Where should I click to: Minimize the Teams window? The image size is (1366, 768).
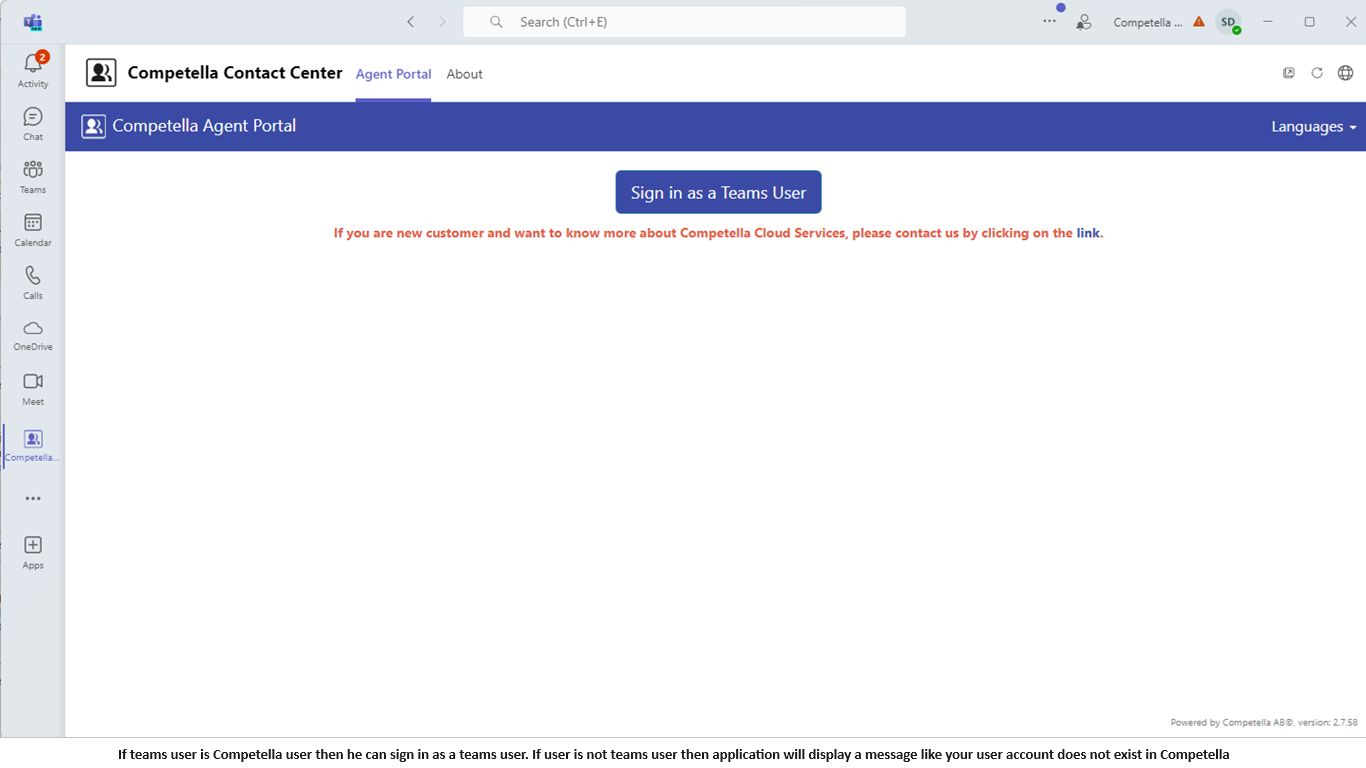pos(1268,22)
